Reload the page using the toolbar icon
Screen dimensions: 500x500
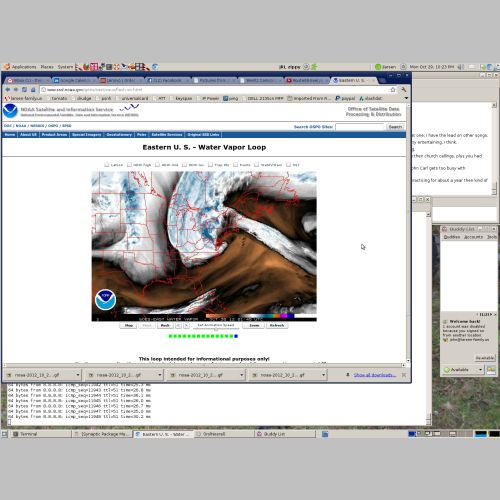pyautogui.click(x=24, y=89)
